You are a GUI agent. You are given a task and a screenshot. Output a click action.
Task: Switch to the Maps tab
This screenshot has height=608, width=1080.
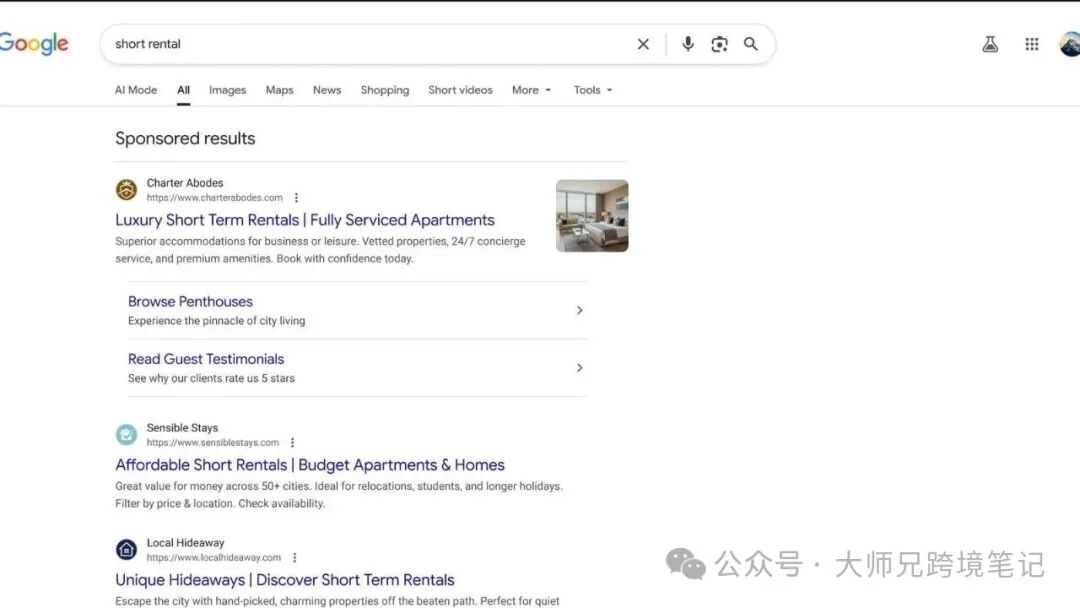[280, 90]
